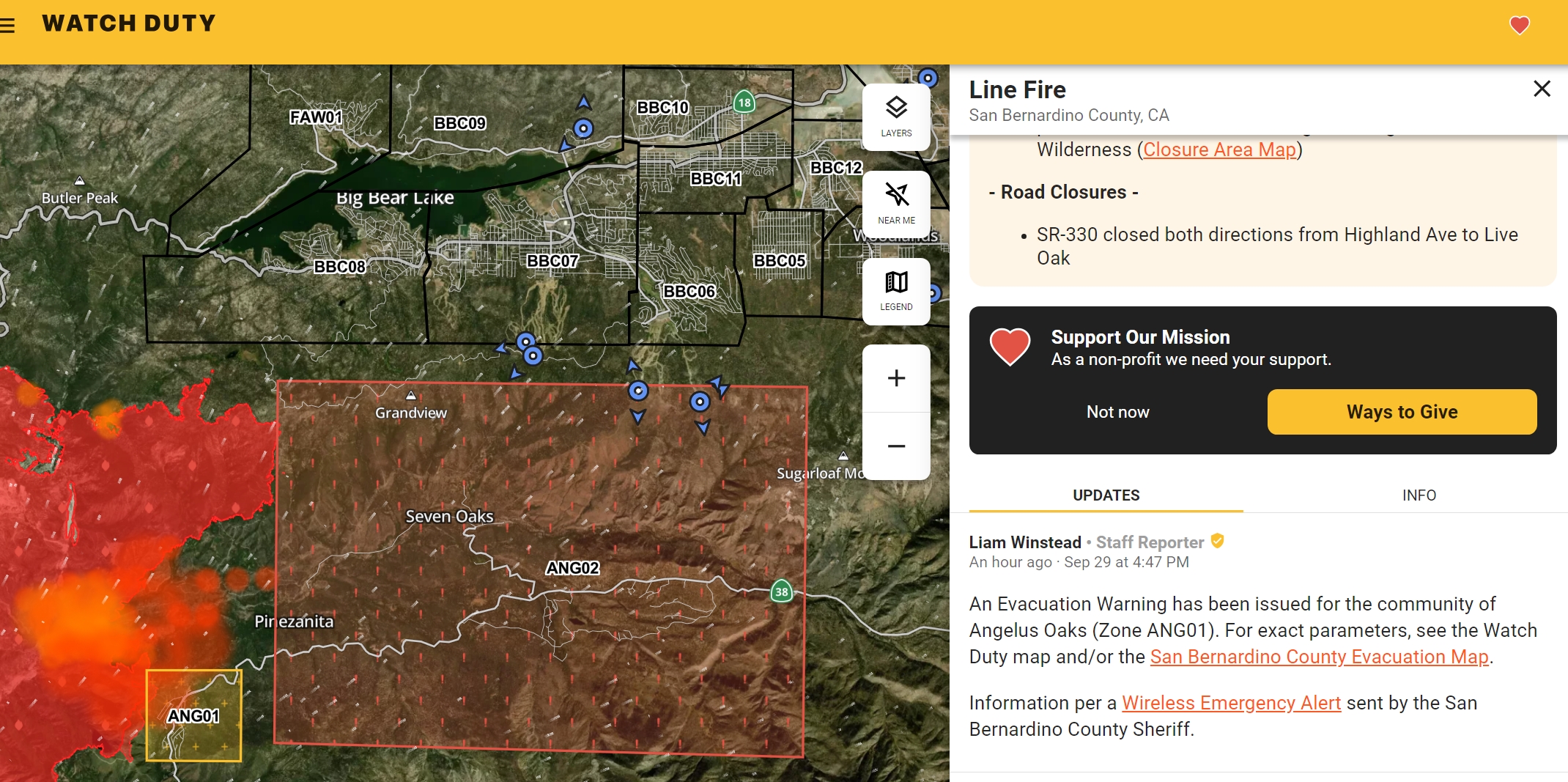Screen dimensions: 1568x782
Task: Click the Highway 38 shield marker
Action: pyautogui.click(x=782, y=591)
